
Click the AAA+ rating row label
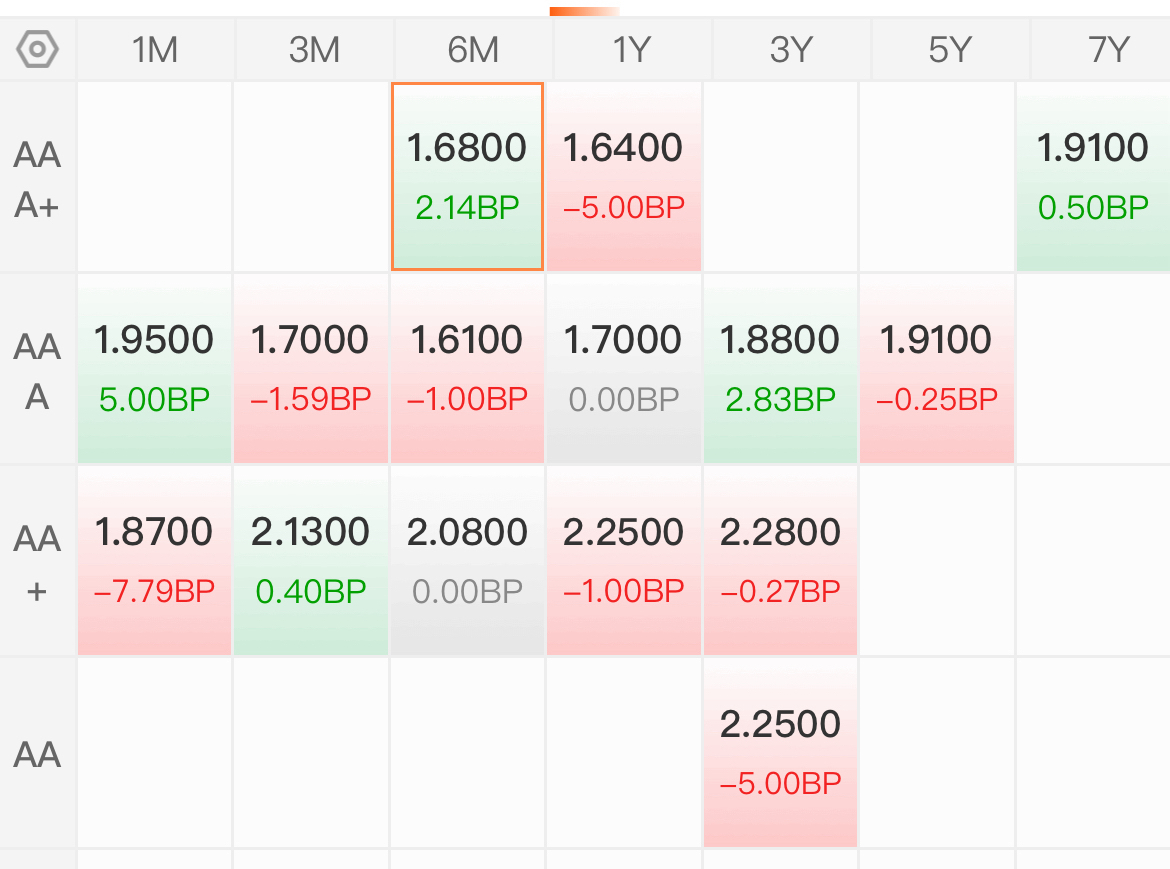click(37, 179)
